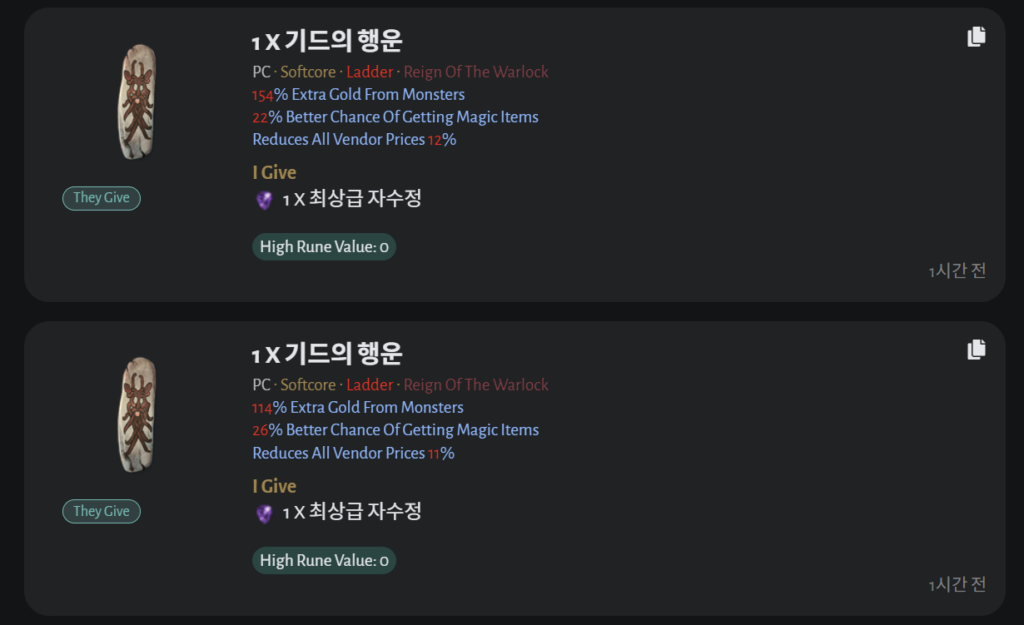
Task: Click the 154% Extra Gold From Monsters stat
Action: click(358, 94)
